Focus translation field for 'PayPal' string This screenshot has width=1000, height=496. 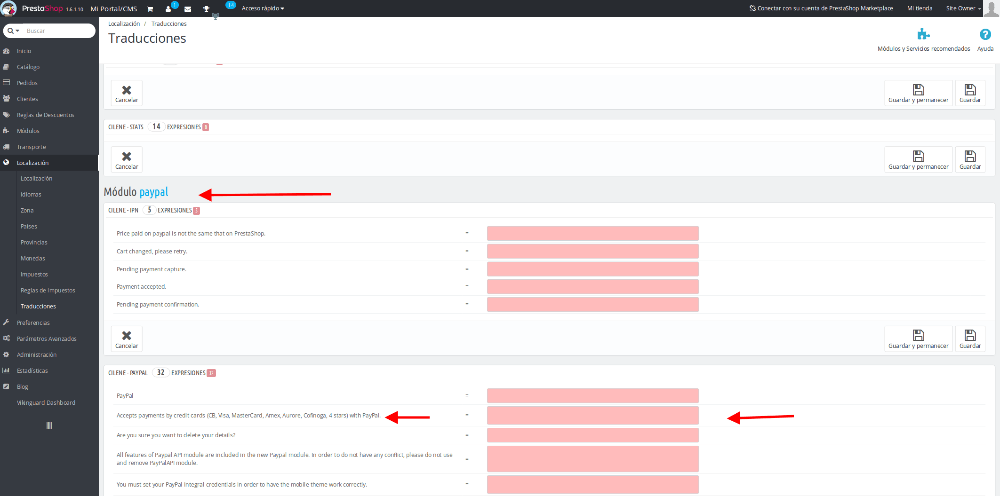click(x=592, y=396)
